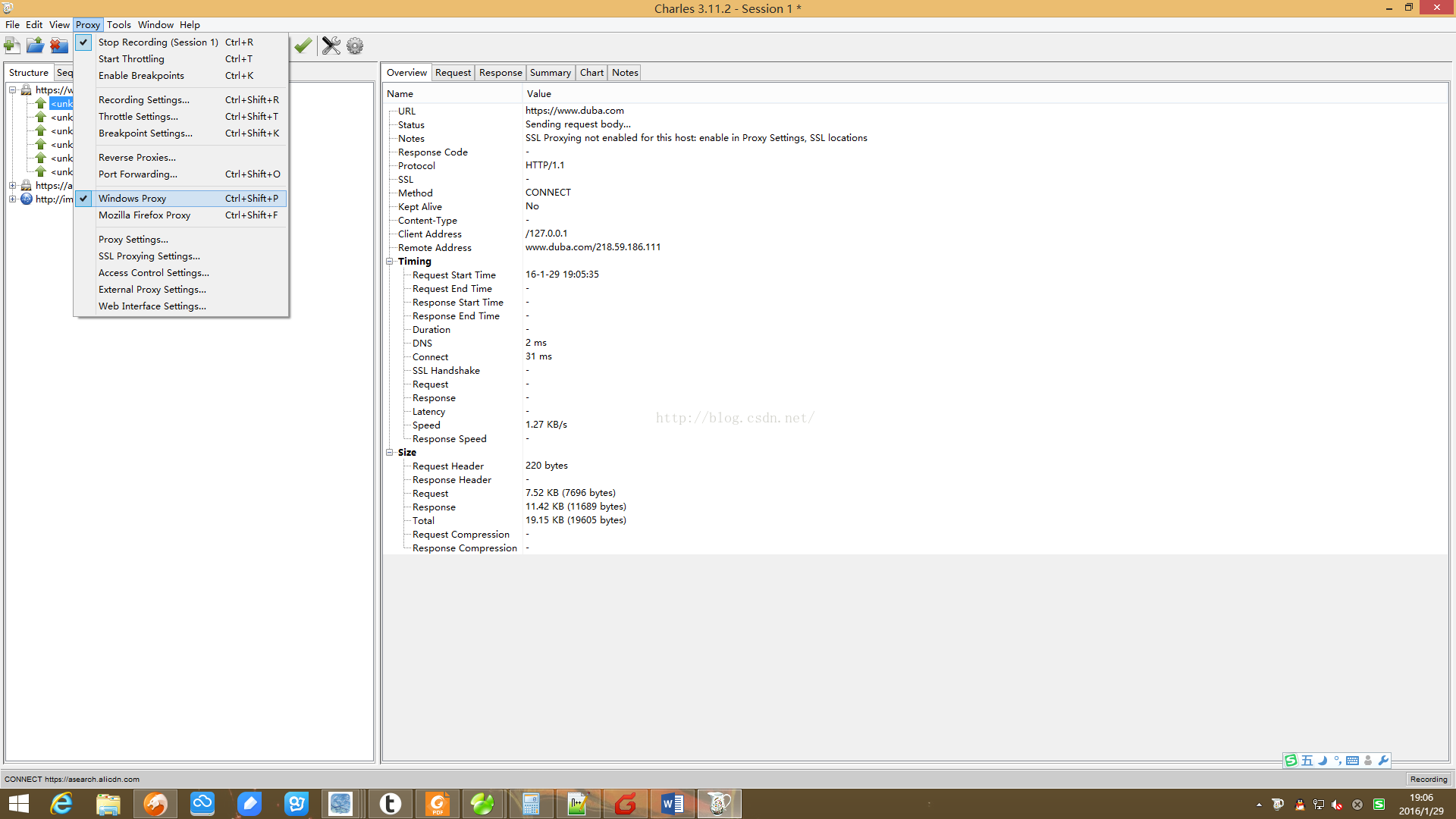
Task: Click the URL value https://www.duba.com
Action: pyautogui.click(x=575, y=111)
